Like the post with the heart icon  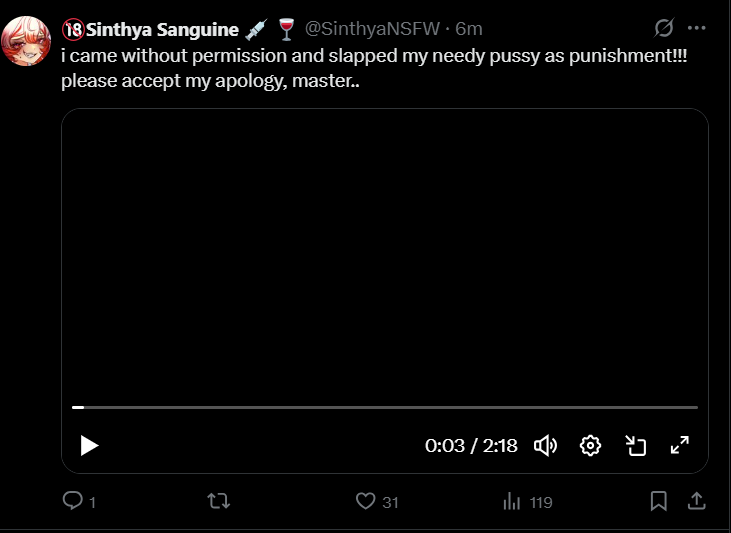(366, 501)
